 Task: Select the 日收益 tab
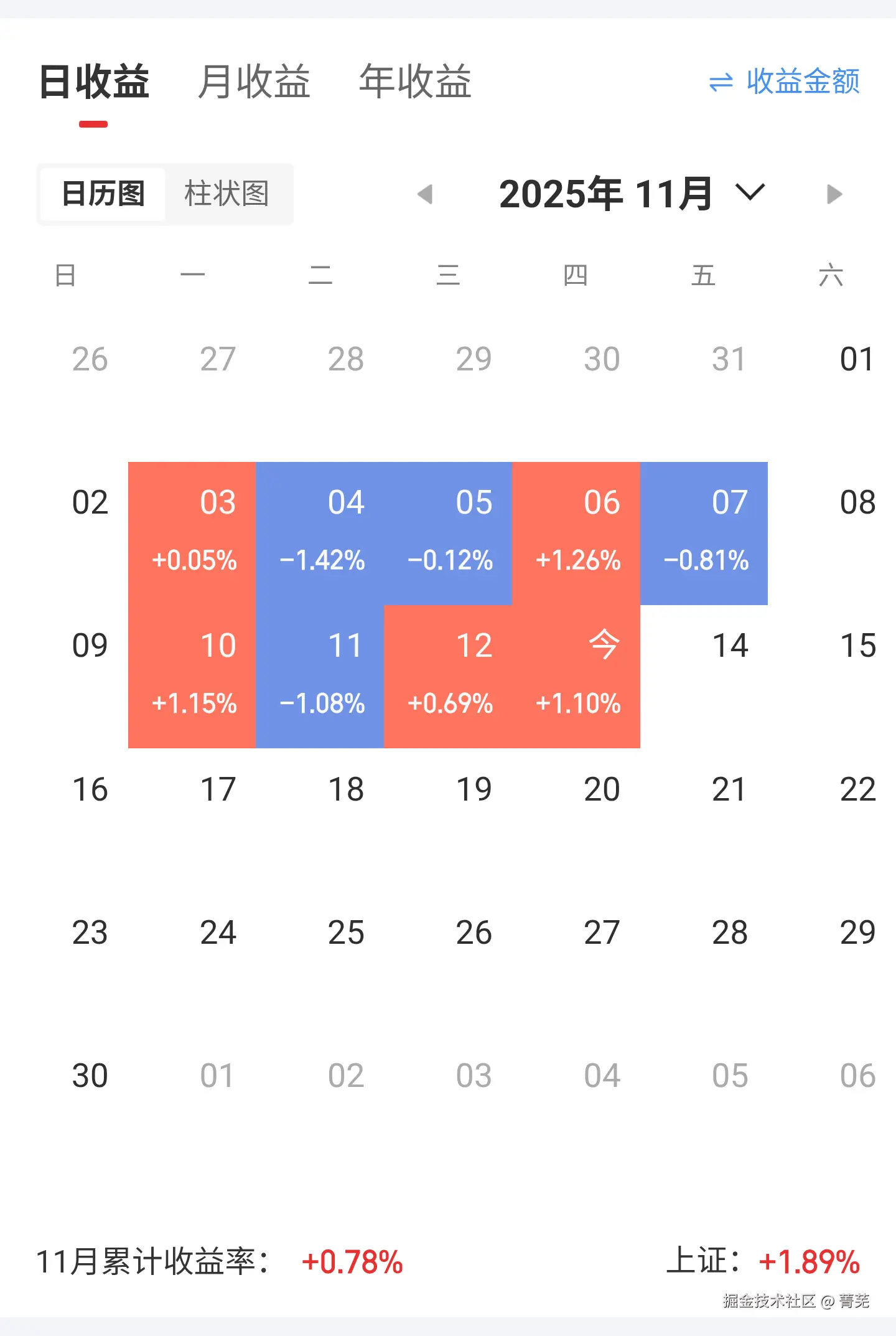[94, 82]
